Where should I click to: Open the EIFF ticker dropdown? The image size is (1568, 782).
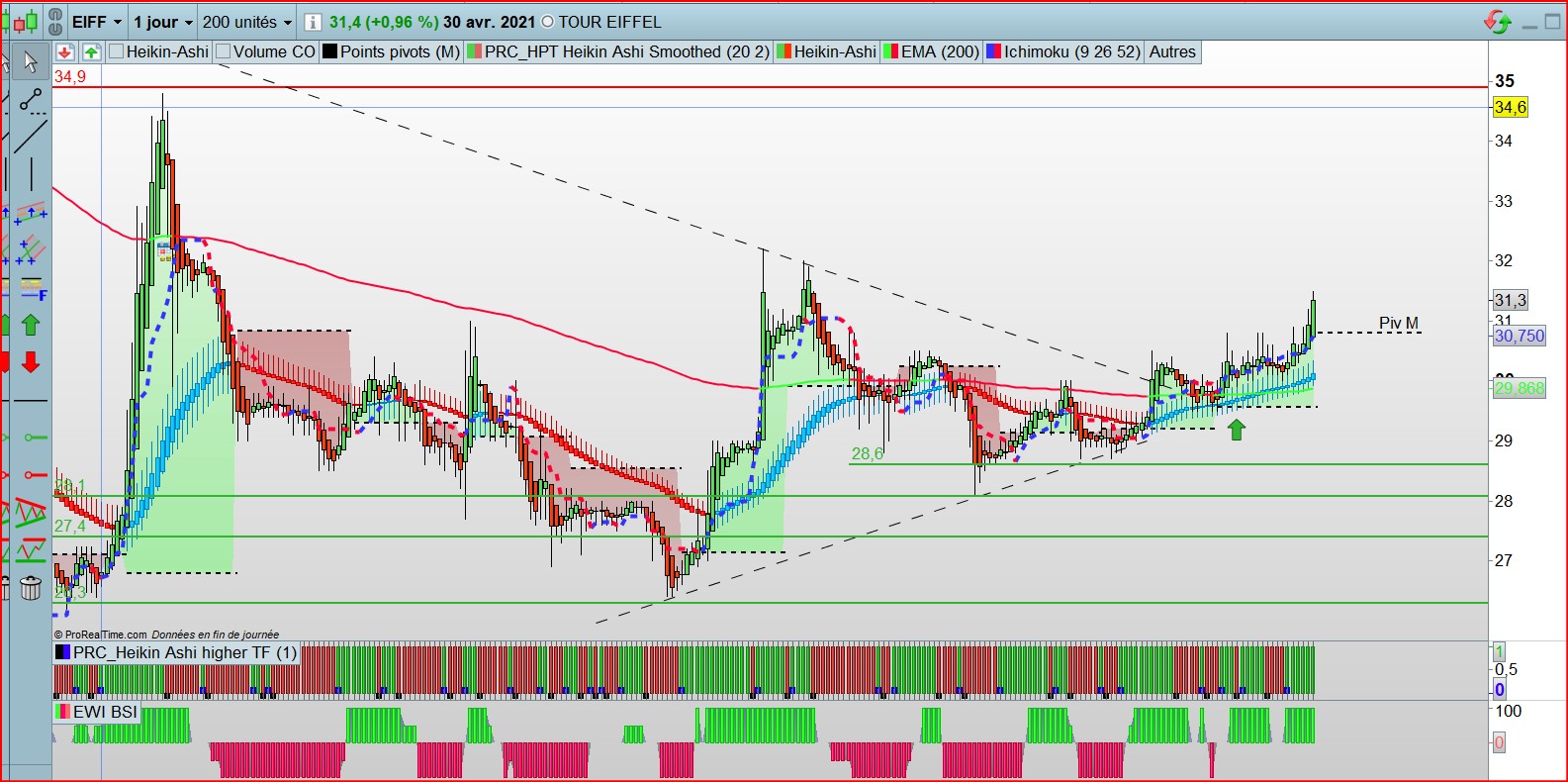[97, 22]
